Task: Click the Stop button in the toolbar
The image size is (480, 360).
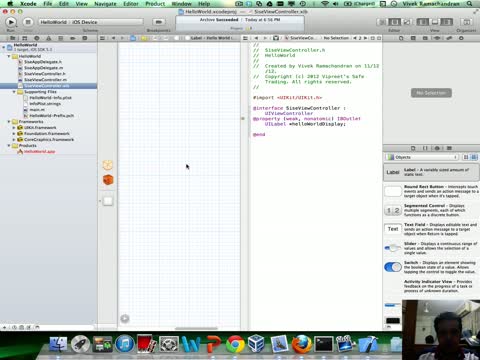Action: click(x=28, y=22)
